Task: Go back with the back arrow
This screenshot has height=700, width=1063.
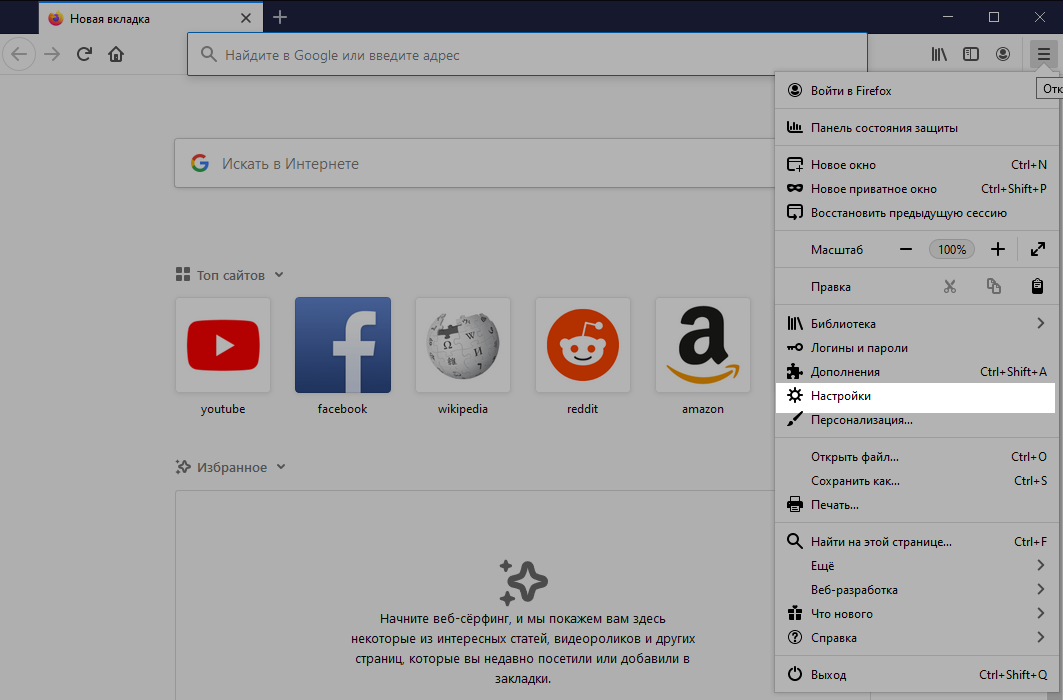Action: tap(20, 54)
